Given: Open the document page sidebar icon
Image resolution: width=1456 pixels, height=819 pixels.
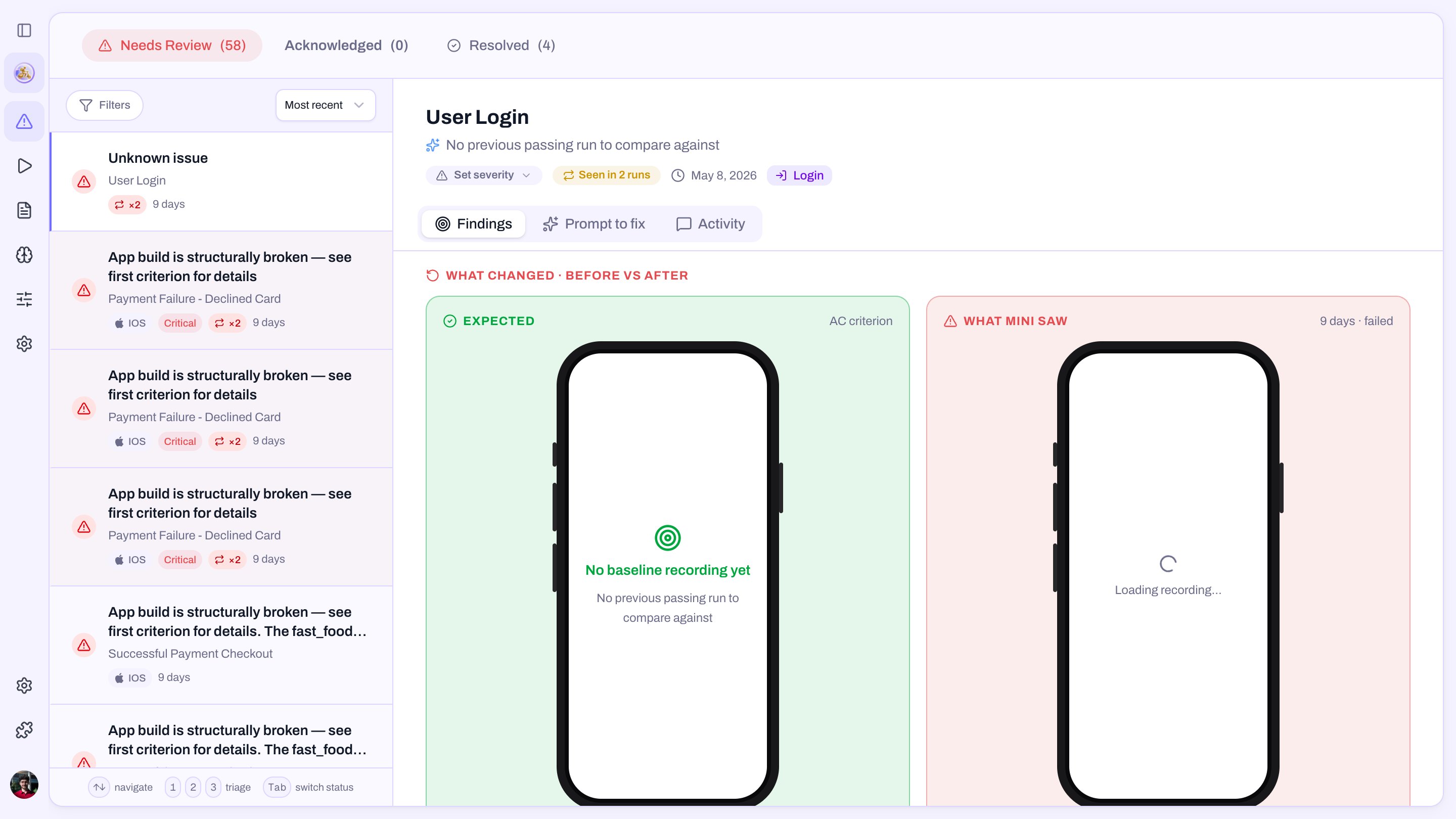Looking at the screenshot, I should tap(24, 210).
